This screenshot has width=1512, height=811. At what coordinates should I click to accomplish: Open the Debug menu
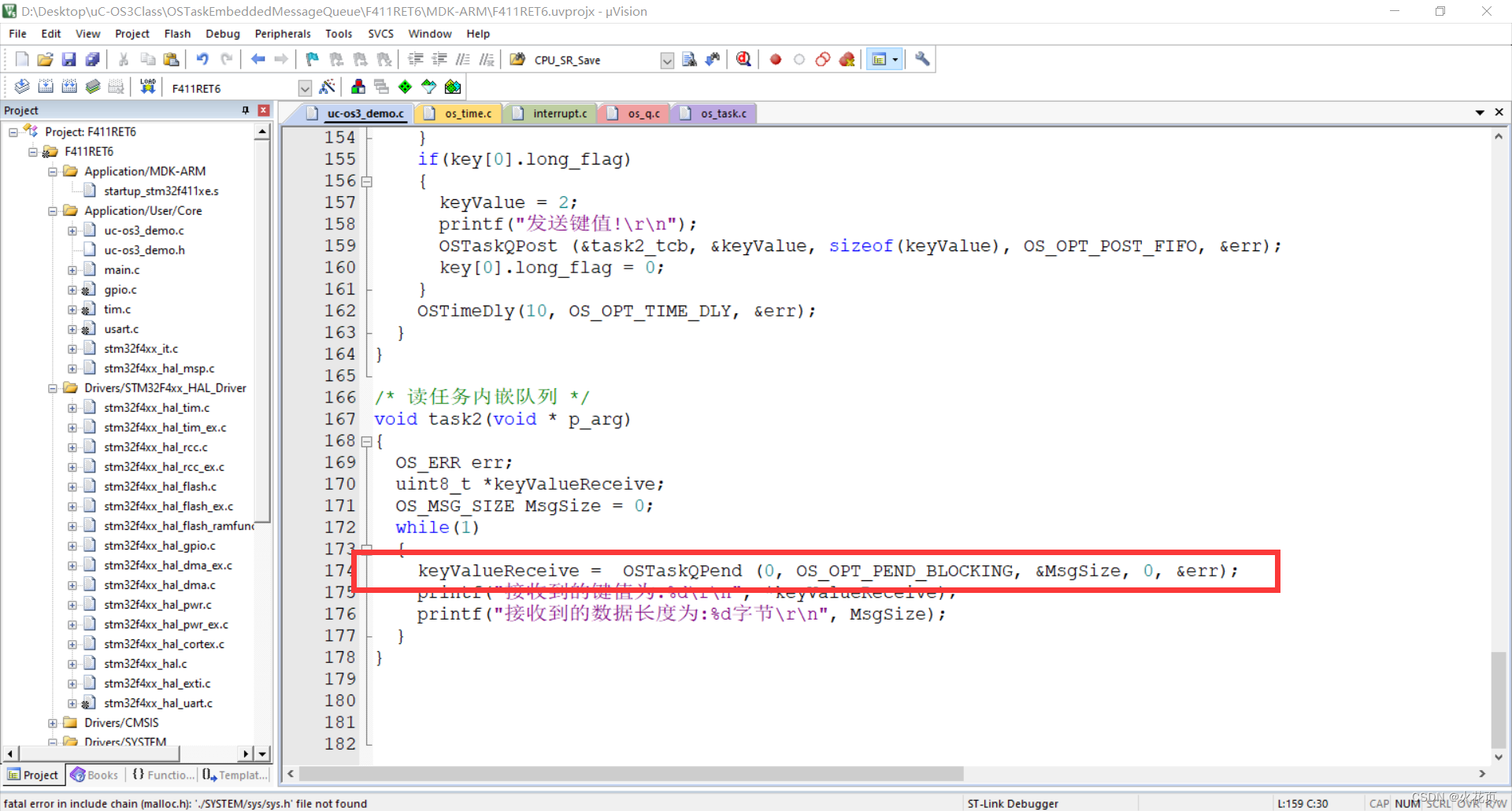click(x=223, y=34)
